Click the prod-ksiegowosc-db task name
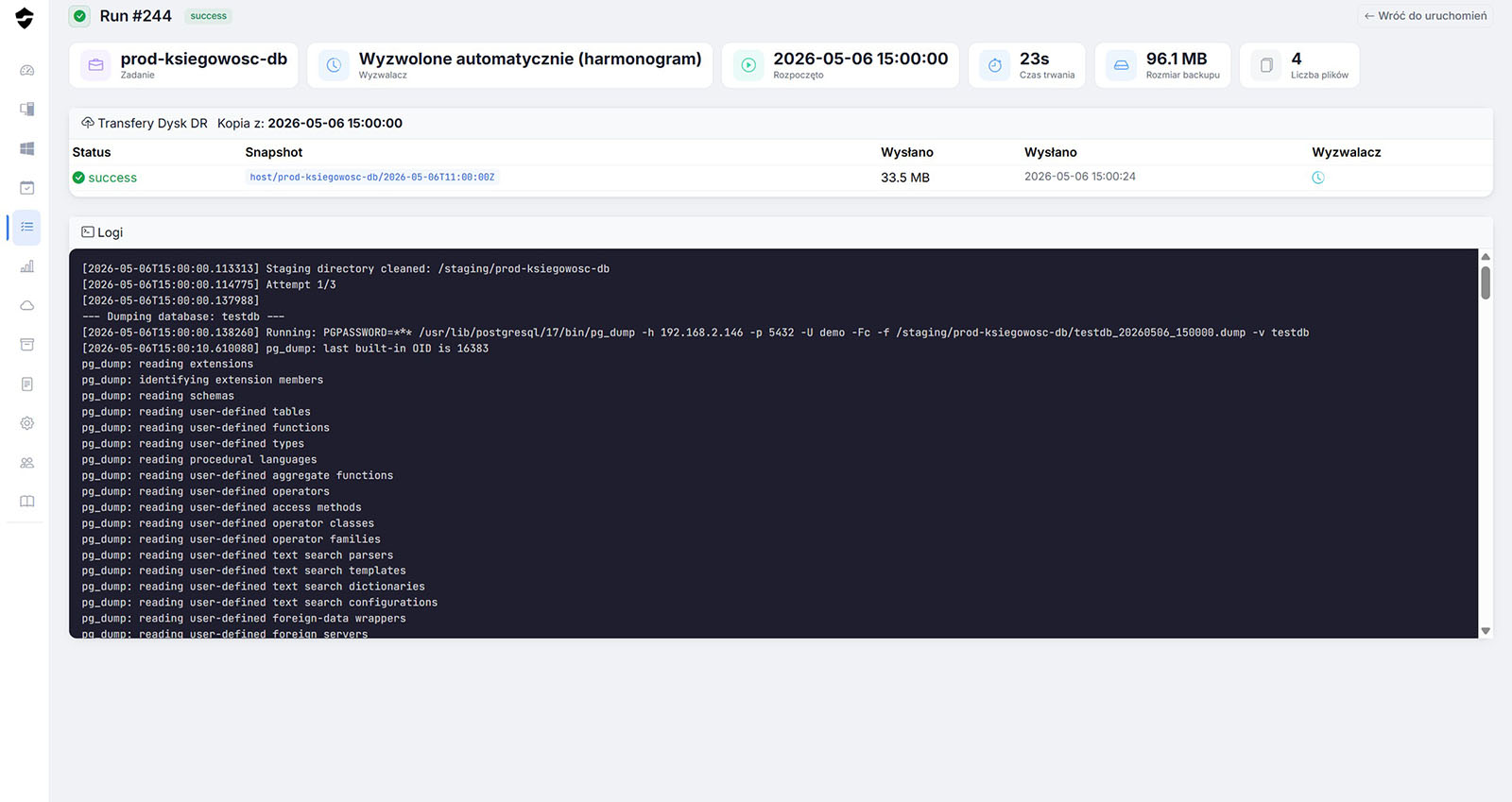1512x802 pixels. (x=204, y=59)
